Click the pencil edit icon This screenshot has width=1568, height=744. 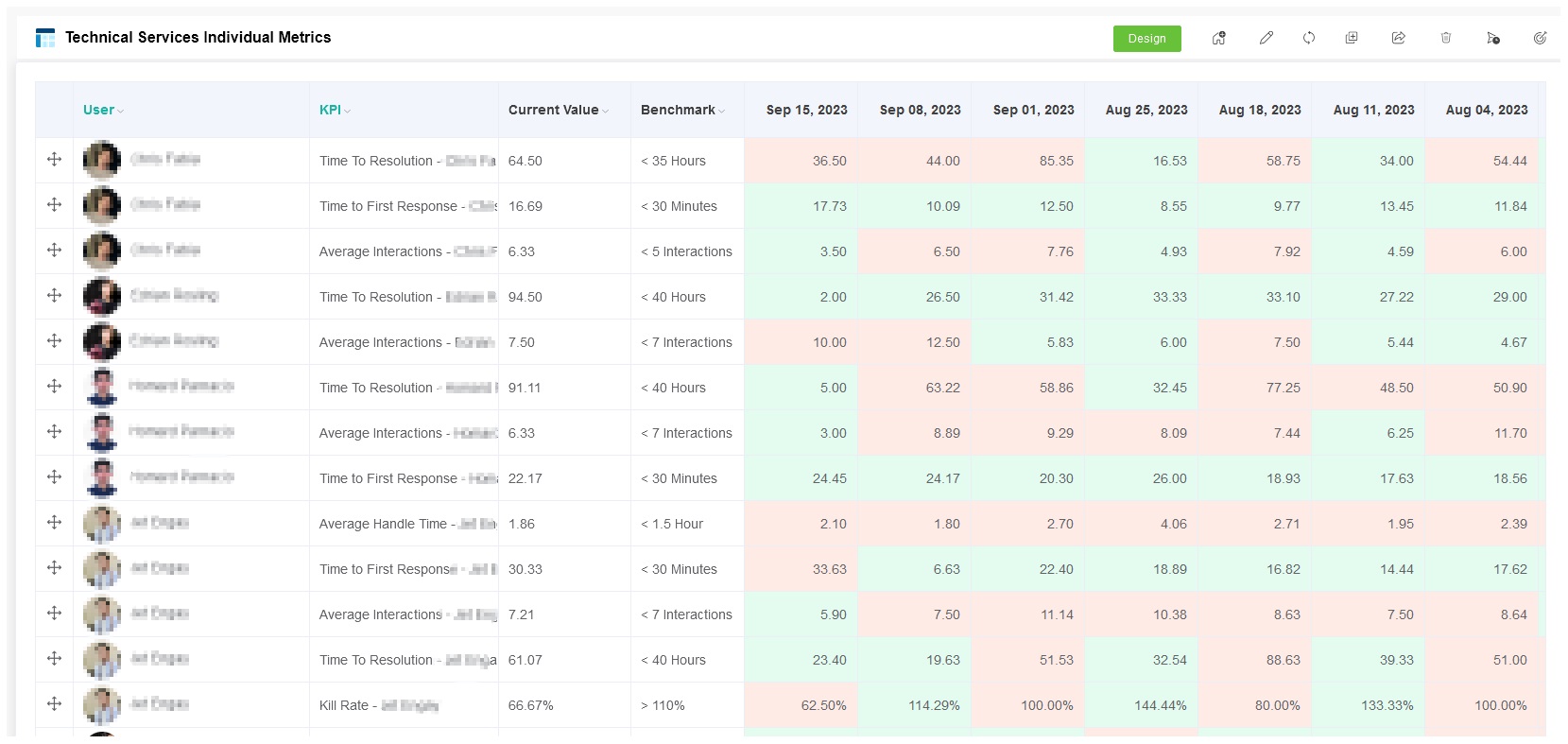click(x=1266, y=38)
